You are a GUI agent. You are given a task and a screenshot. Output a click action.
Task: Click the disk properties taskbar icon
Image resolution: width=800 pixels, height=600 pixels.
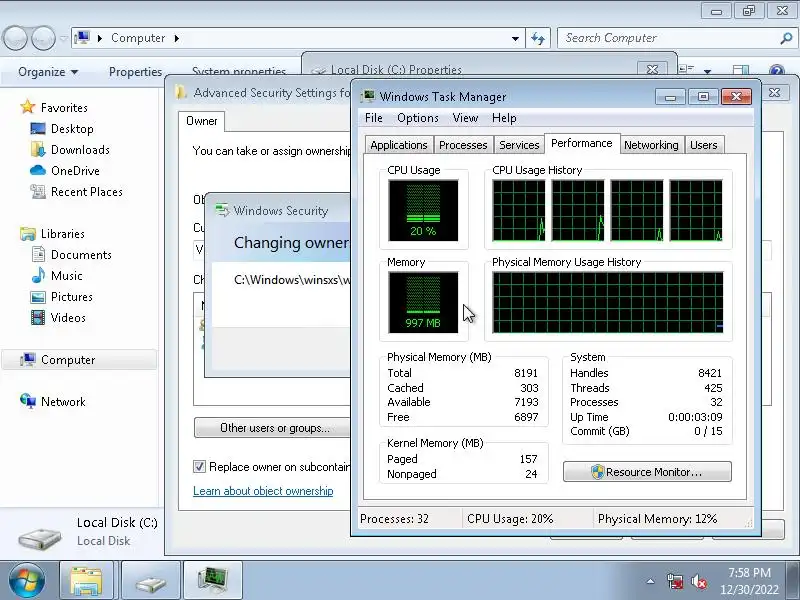(x=151, y=581)
